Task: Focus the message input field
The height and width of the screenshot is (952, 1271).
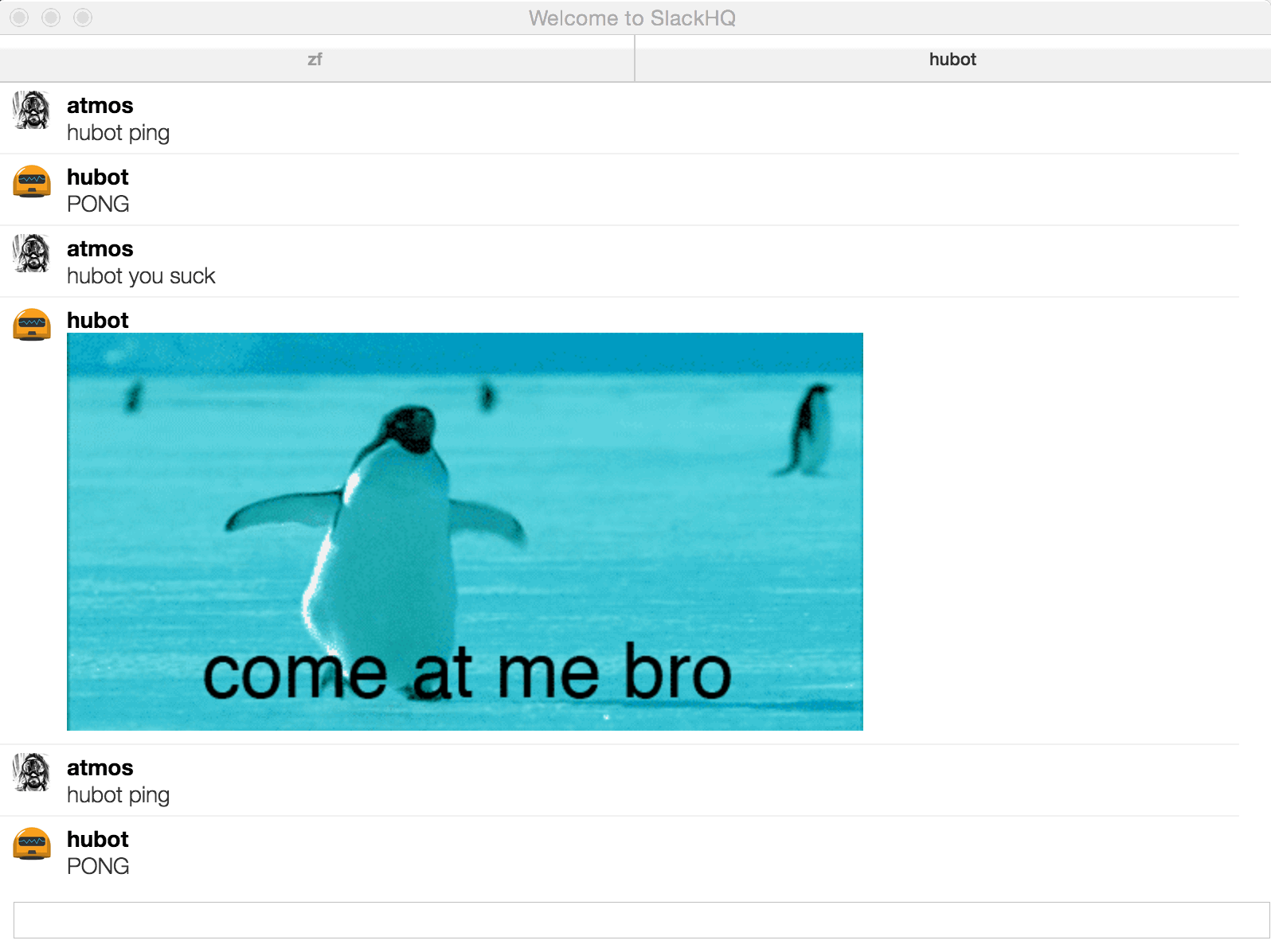Action: 642,920
